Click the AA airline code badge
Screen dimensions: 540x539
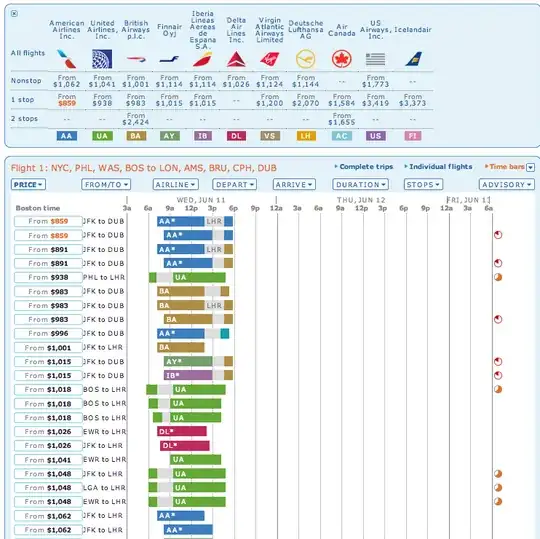66,136
